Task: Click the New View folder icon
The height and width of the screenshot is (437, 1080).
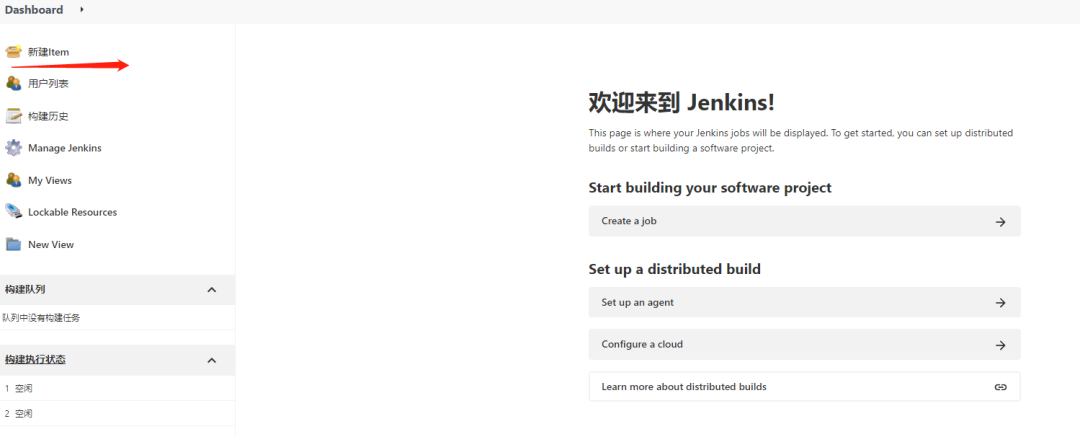Action: [x=13, y=244]
